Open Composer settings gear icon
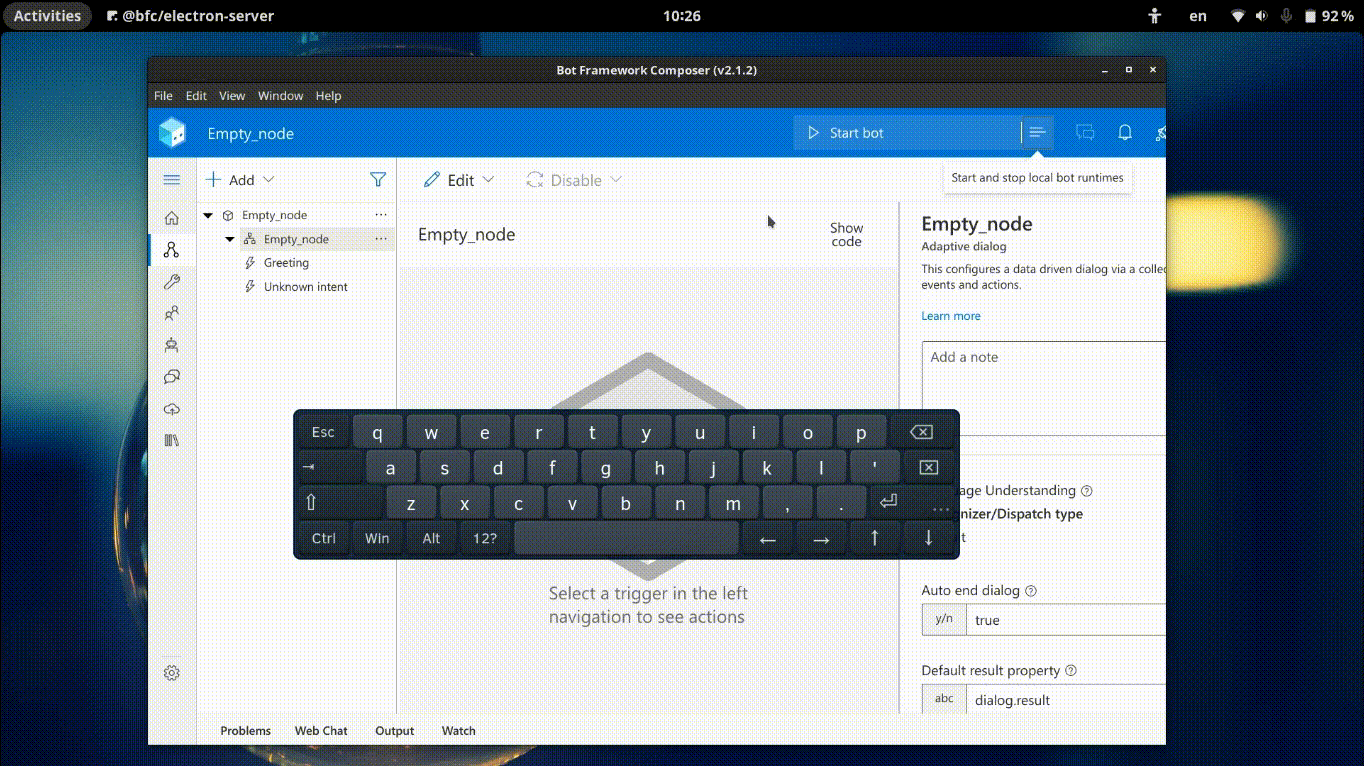The width and height of the screenshot is (1364, 766). click(171, 673)
